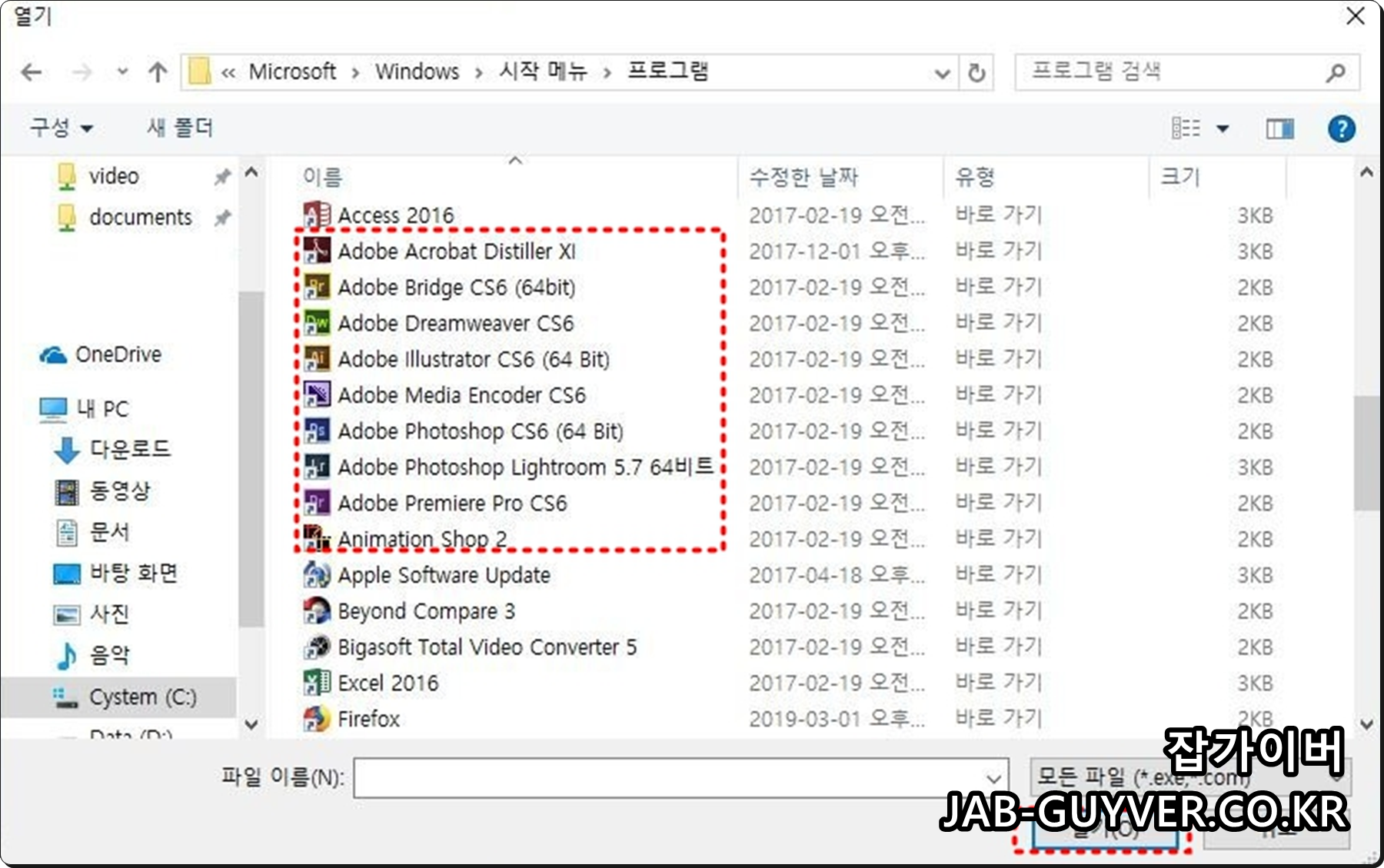
Task: Open the 음악 folder
Action: point(92,655)
